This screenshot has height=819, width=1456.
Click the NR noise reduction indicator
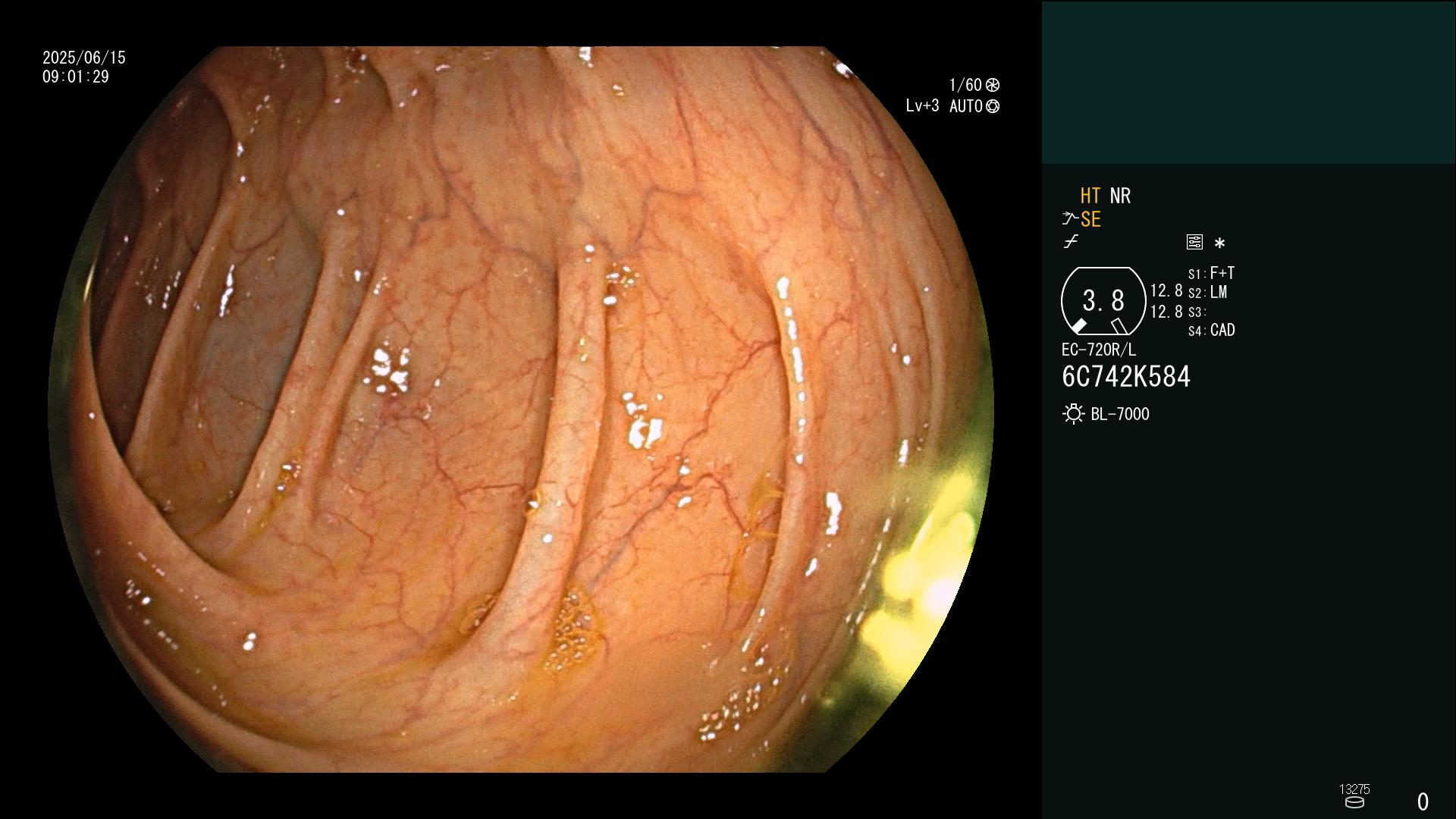pyautogui.click(x=1120, y=196)
